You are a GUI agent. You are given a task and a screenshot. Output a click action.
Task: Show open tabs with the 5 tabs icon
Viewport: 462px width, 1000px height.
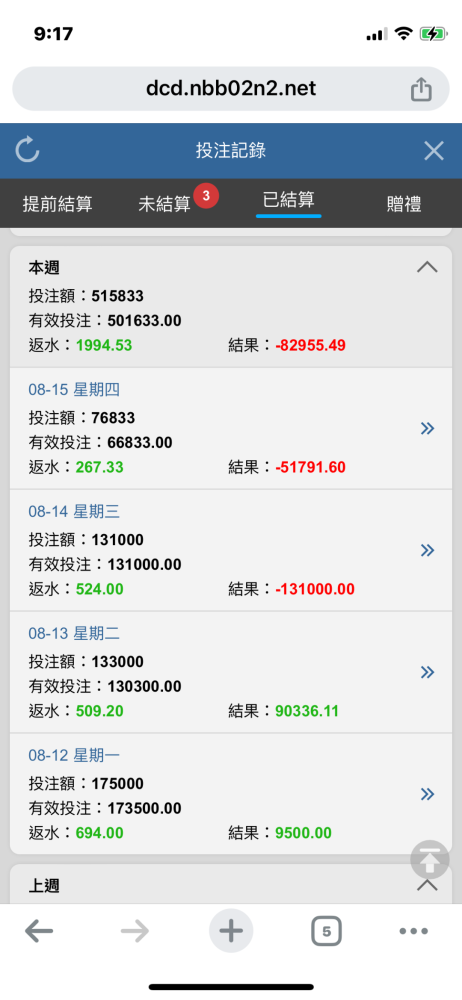[x=327, y=932]
